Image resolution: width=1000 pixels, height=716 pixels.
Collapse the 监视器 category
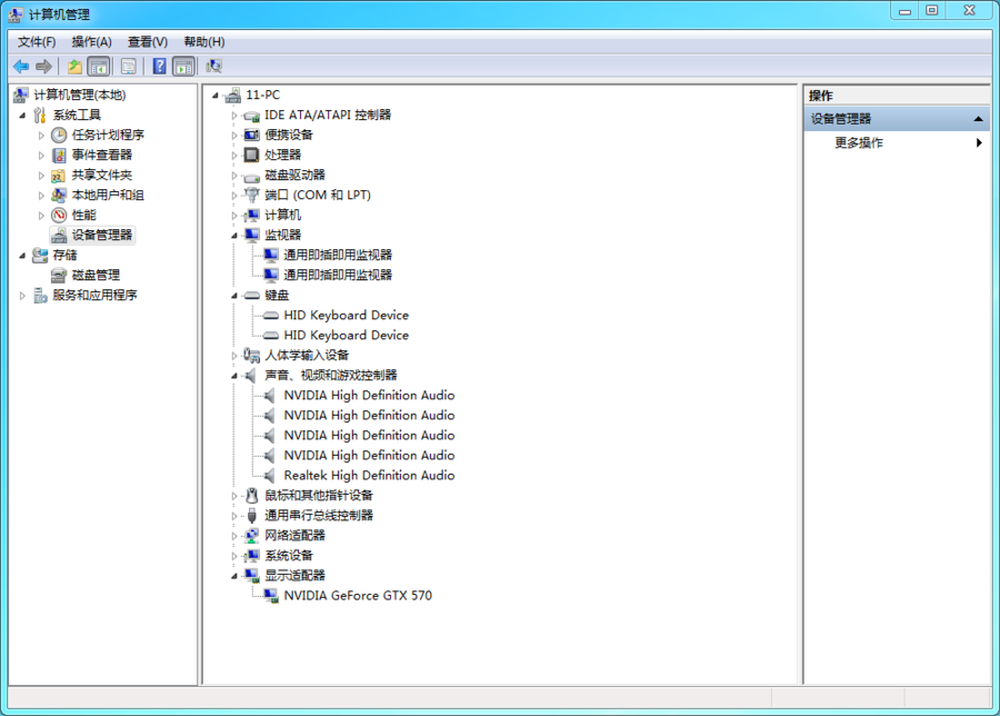234,236
